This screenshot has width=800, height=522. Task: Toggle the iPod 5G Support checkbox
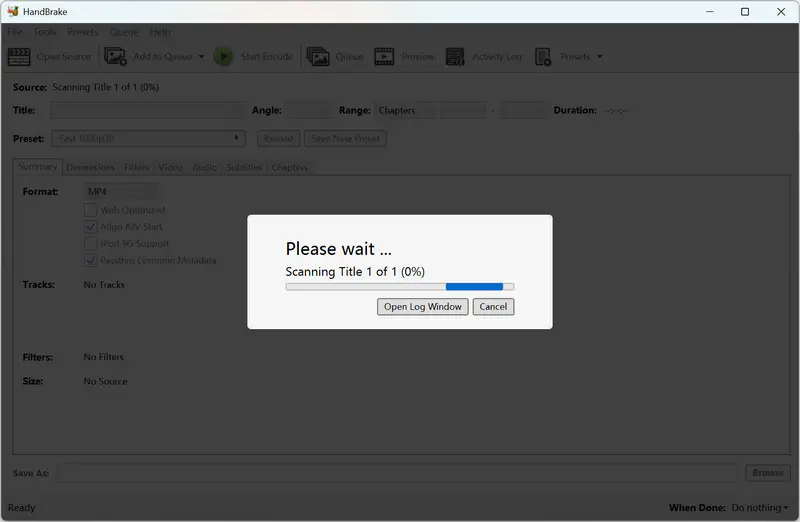(x=90, y=243)
